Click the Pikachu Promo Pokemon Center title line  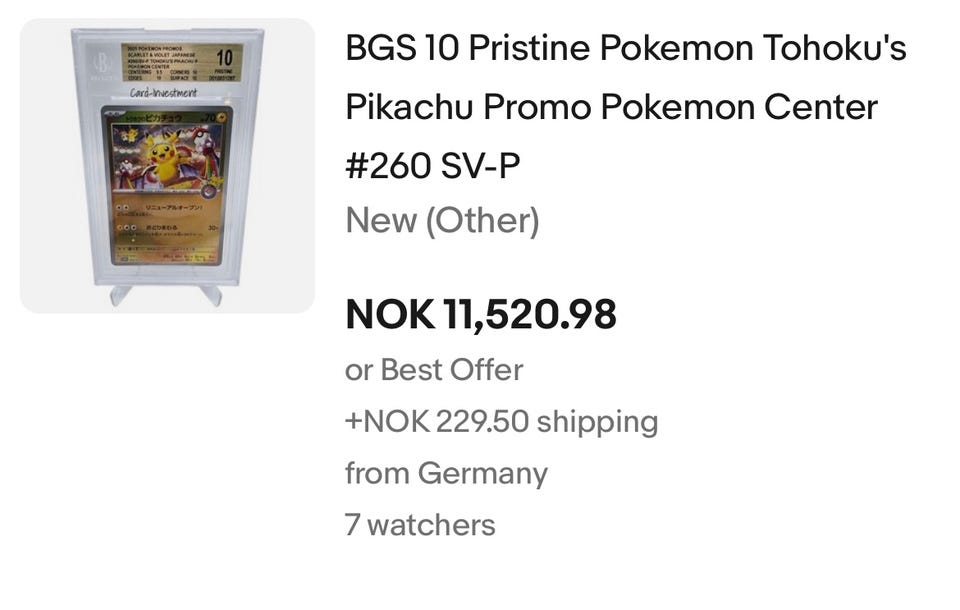(611, 106)
